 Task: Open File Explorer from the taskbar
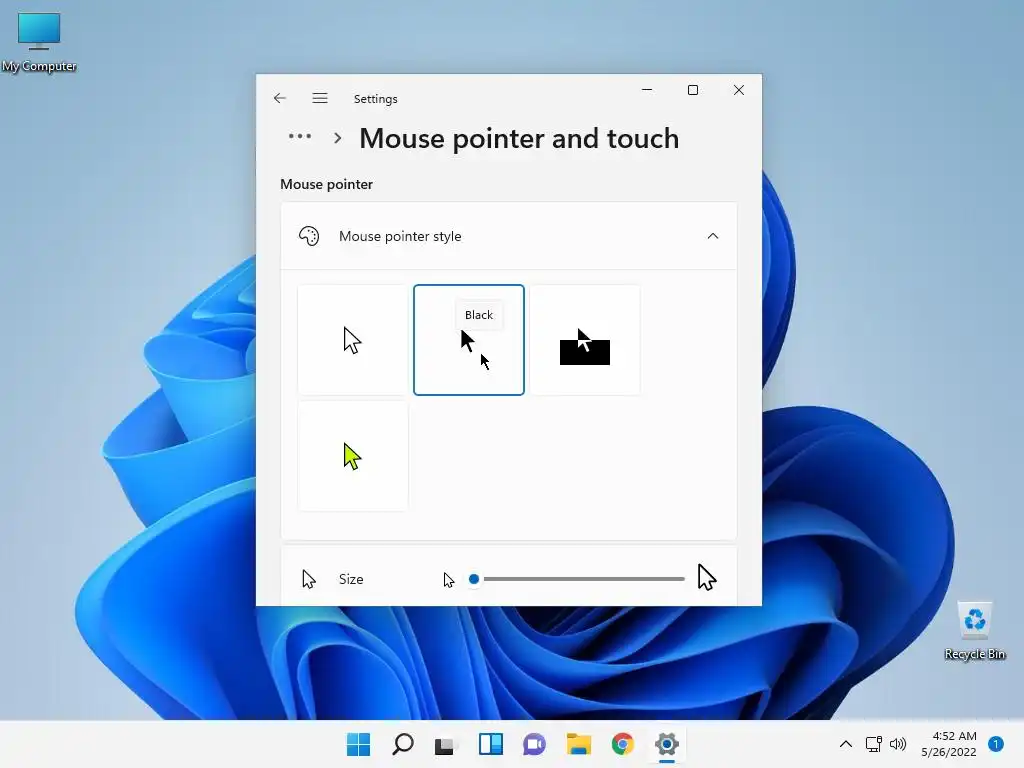(x=579, y=744)
